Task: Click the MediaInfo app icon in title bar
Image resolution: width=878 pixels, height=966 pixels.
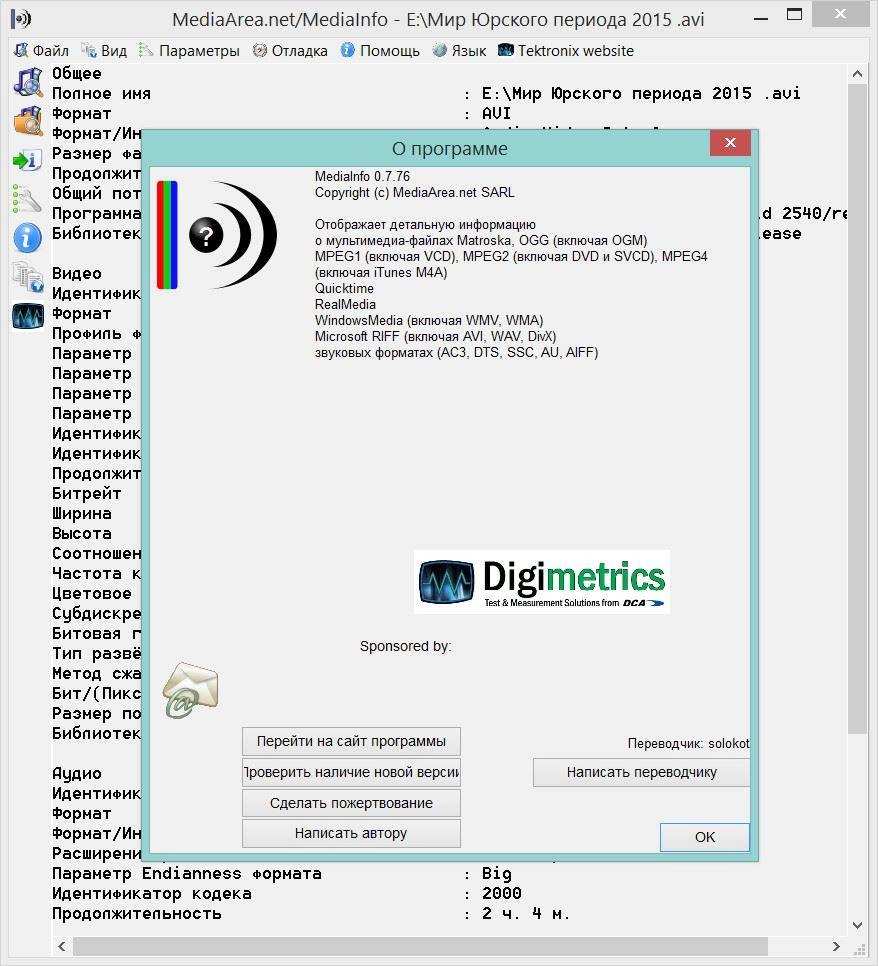Action: pyautogui.click(x=22, y=19)
